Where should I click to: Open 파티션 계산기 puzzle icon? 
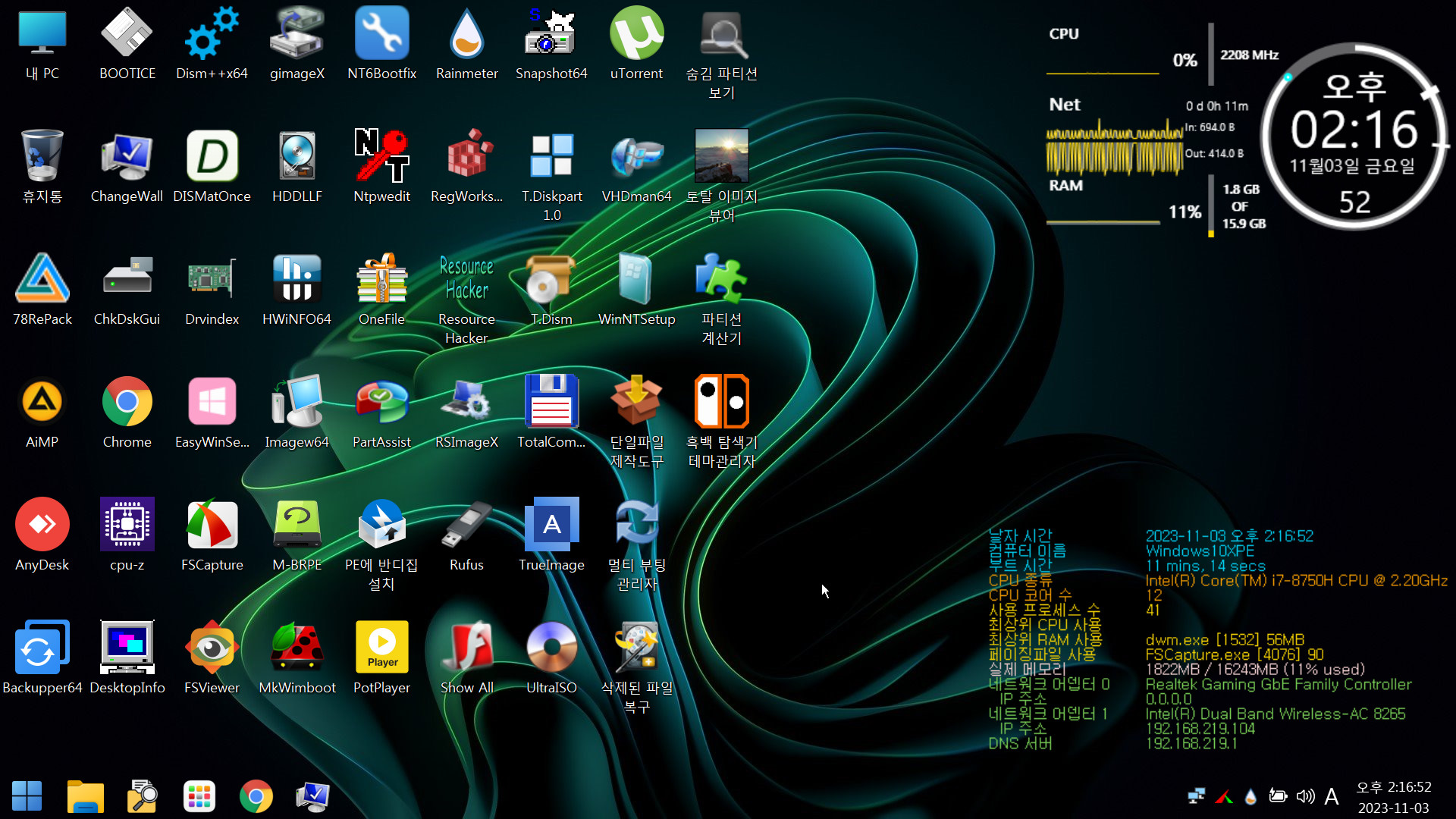tap(722, 300)
